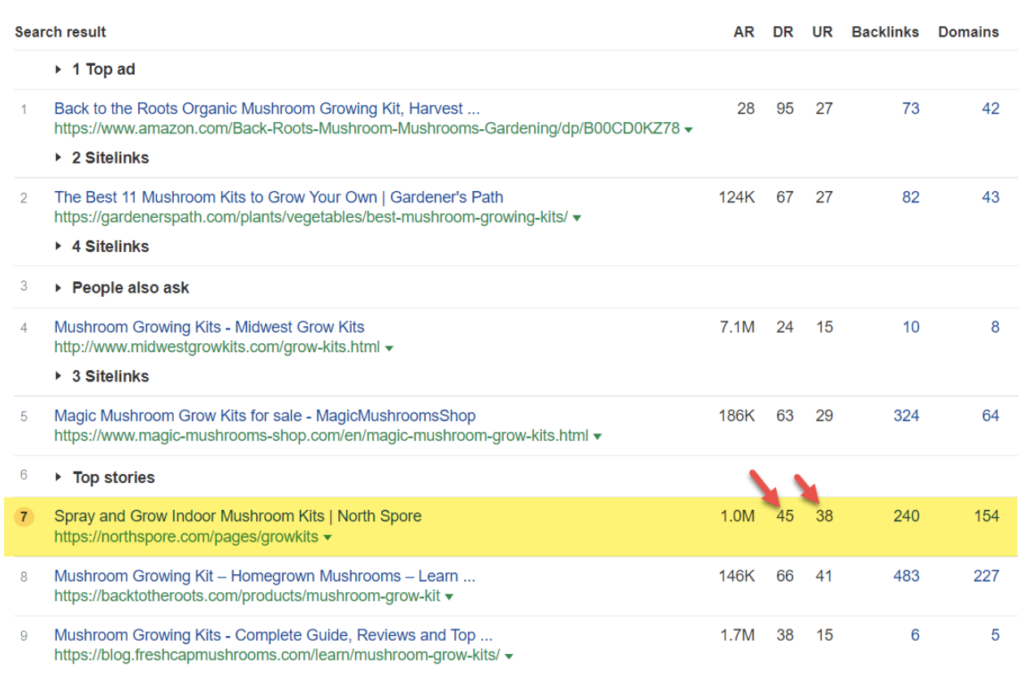Open URL dropdown arrow for backtotheroots.com result
The image size is (1024, 675).
tap(449, 597)
